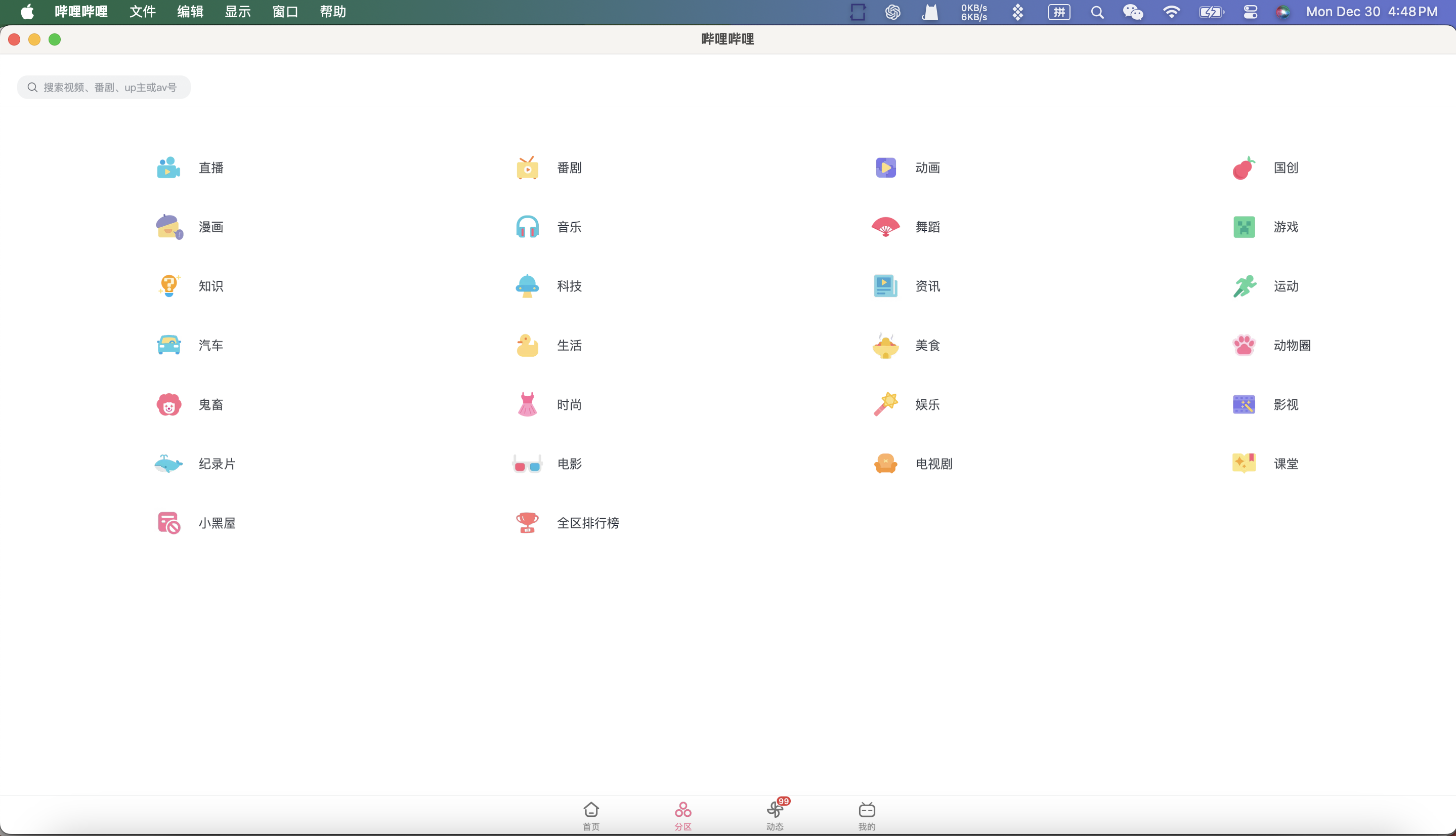
Task: Click the battery status icon
Action: 1211,12
